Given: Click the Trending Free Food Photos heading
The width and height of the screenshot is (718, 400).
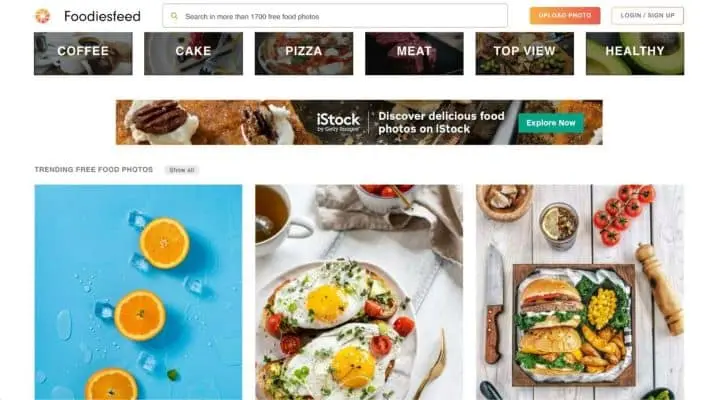Looking at the screenshot, I should click(x=94, y=169).
